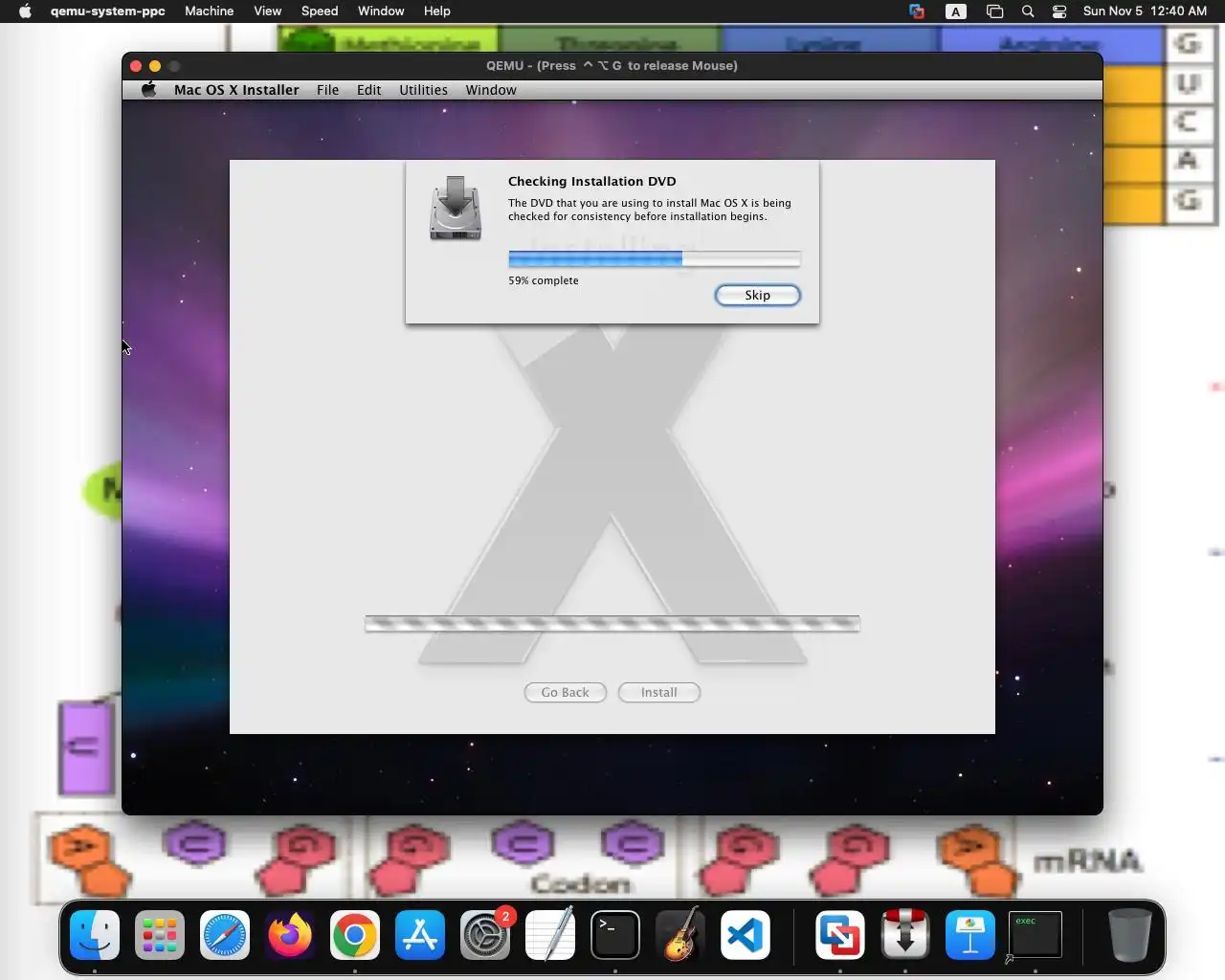Open the guest Edit menu
The width and height of the screenshot is (1225, 980).
click(x=368, y=90)
